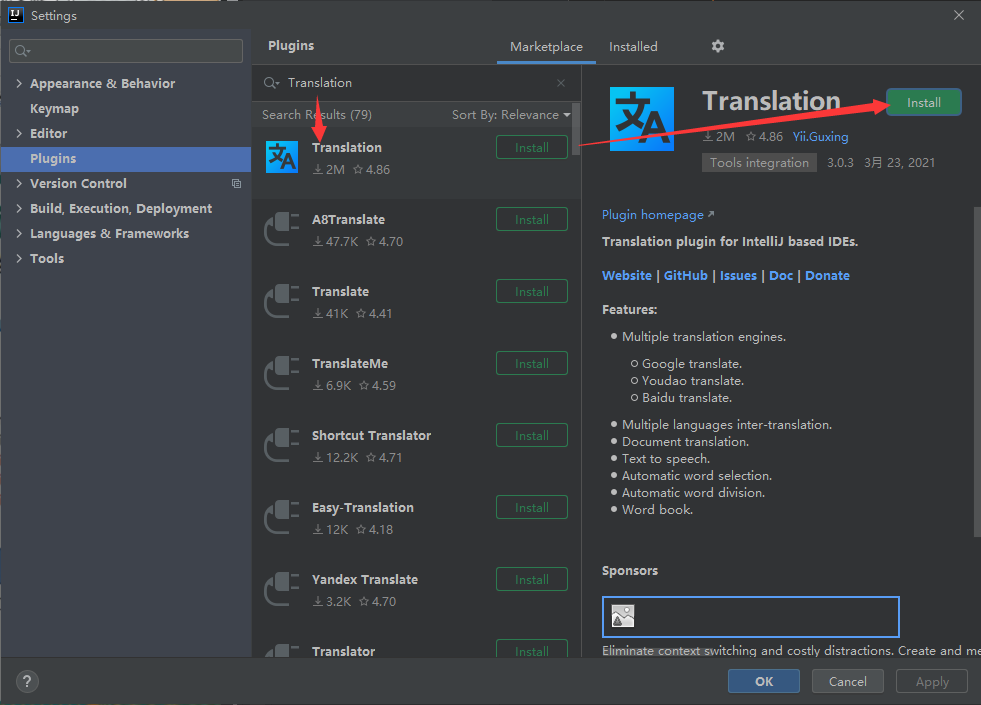Clear the plugin search field
The height and width of the screenshot is (705, 981).
(561, 83)
